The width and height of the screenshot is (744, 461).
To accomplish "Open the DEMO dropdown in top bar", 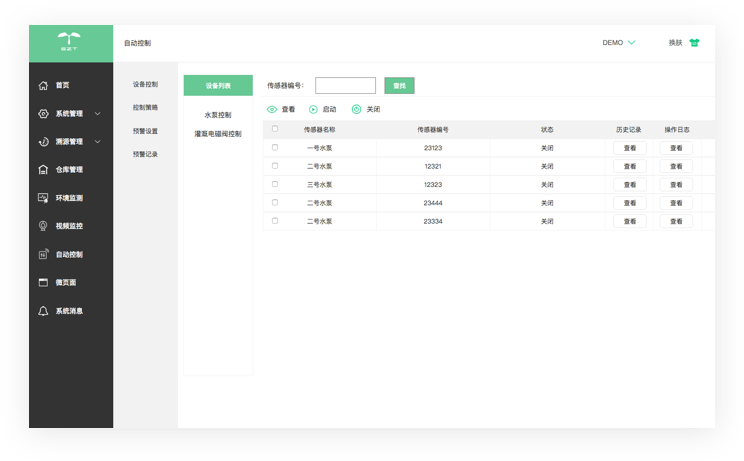I will 631,43.
